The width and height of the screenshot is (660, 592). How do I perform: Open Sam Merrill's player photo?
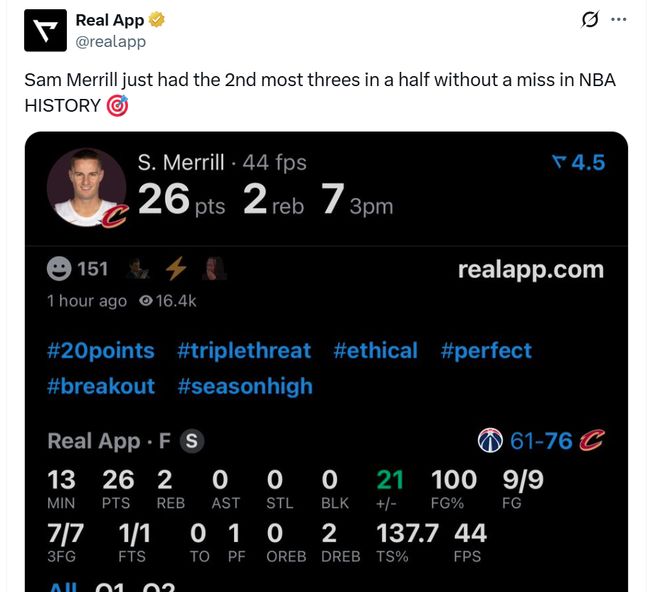(x=87, y=187)
